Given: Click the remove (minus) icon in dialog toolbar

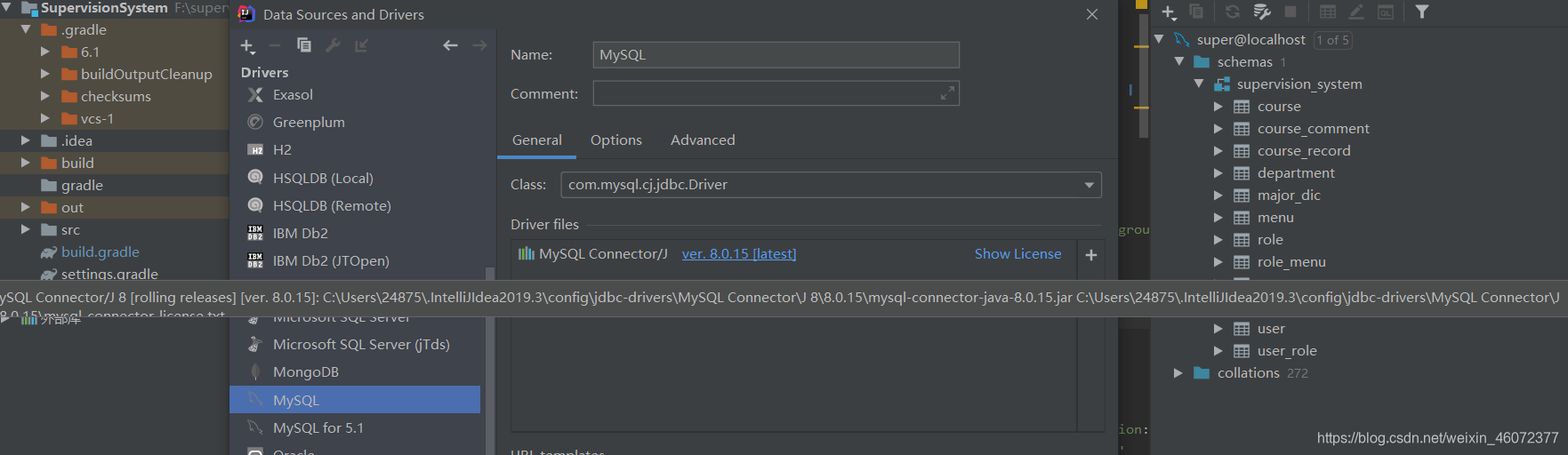Looking at the screenshot, I should (275, 45).
